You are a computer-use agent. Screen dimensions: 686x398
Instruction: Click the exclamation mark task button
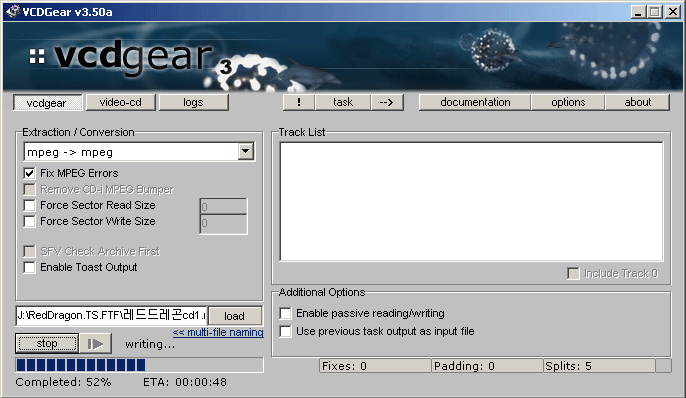(x=299, y=102)
